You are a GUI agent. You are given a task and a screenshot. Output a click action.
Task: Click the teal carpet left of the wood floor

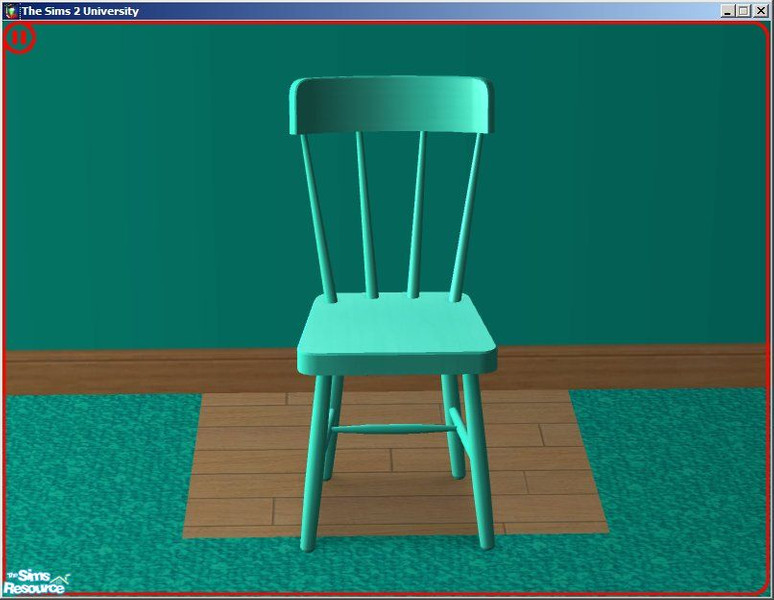pyautogui.click(x=90, y=480)
